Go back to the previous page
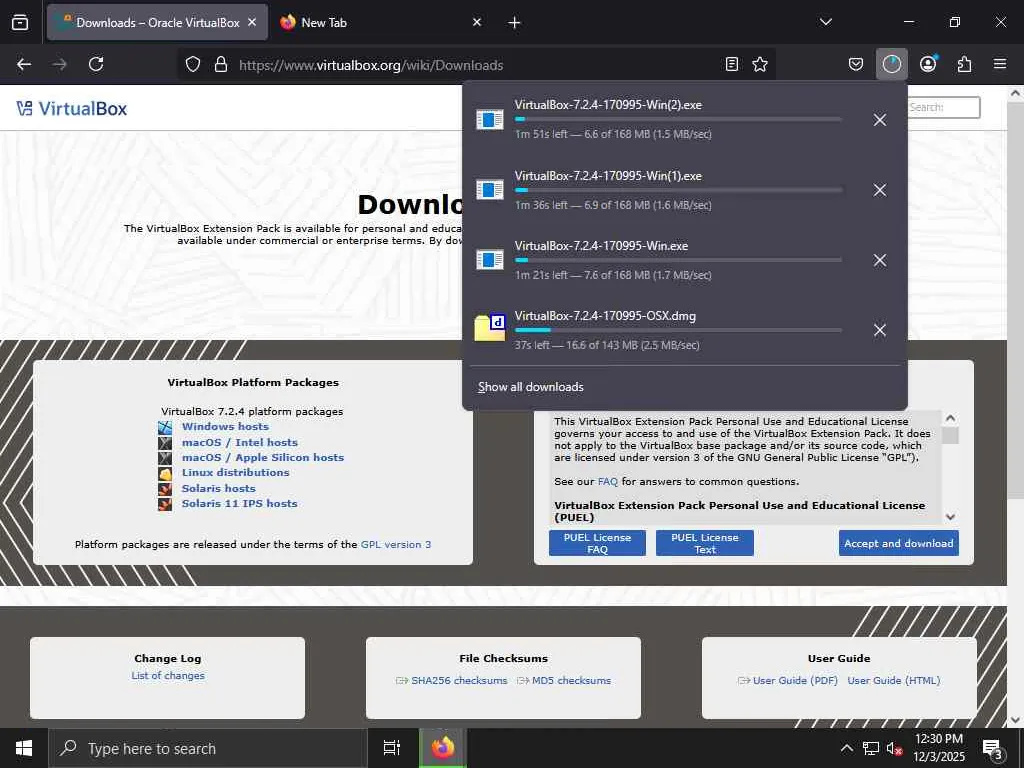 click(24, 64)
